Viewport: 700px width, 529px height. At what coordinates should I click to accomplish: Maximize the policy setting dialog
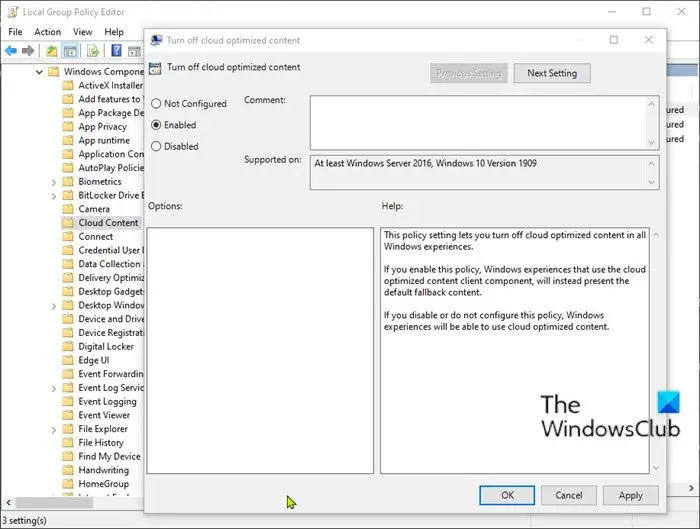tap(614, 40)
